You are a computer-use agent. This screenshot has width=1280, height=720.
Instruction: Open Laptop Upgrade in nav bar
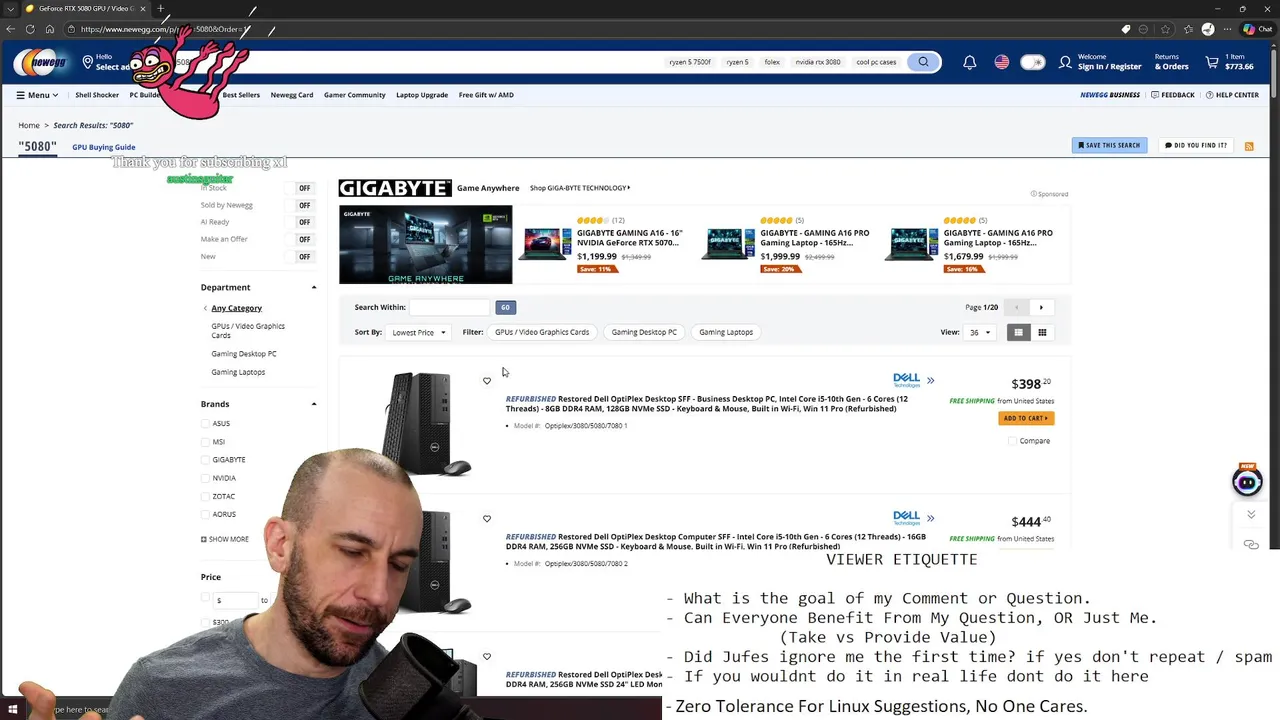[x=422, y=95]
